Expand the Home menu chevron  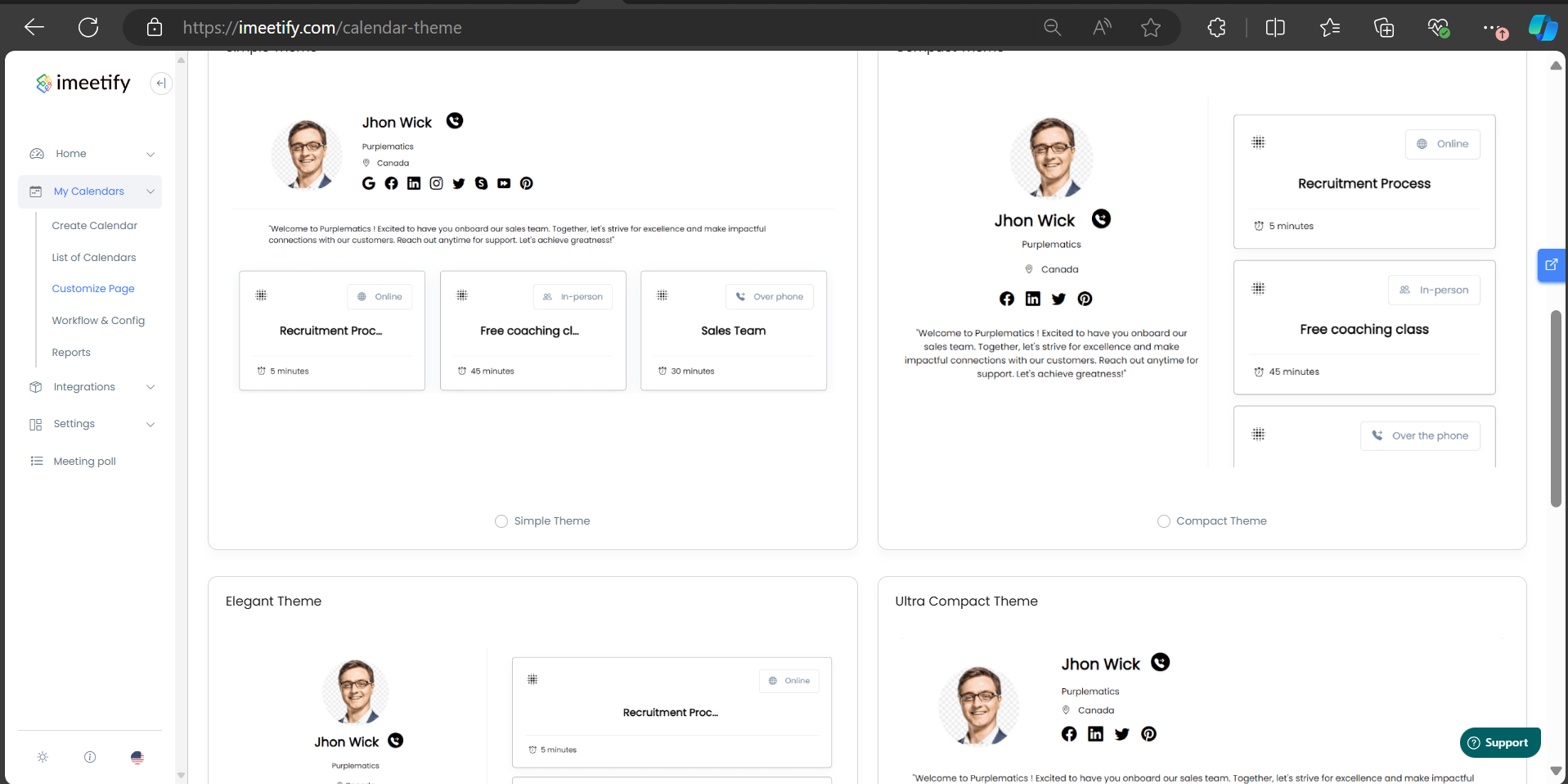(x=151, y=154)
